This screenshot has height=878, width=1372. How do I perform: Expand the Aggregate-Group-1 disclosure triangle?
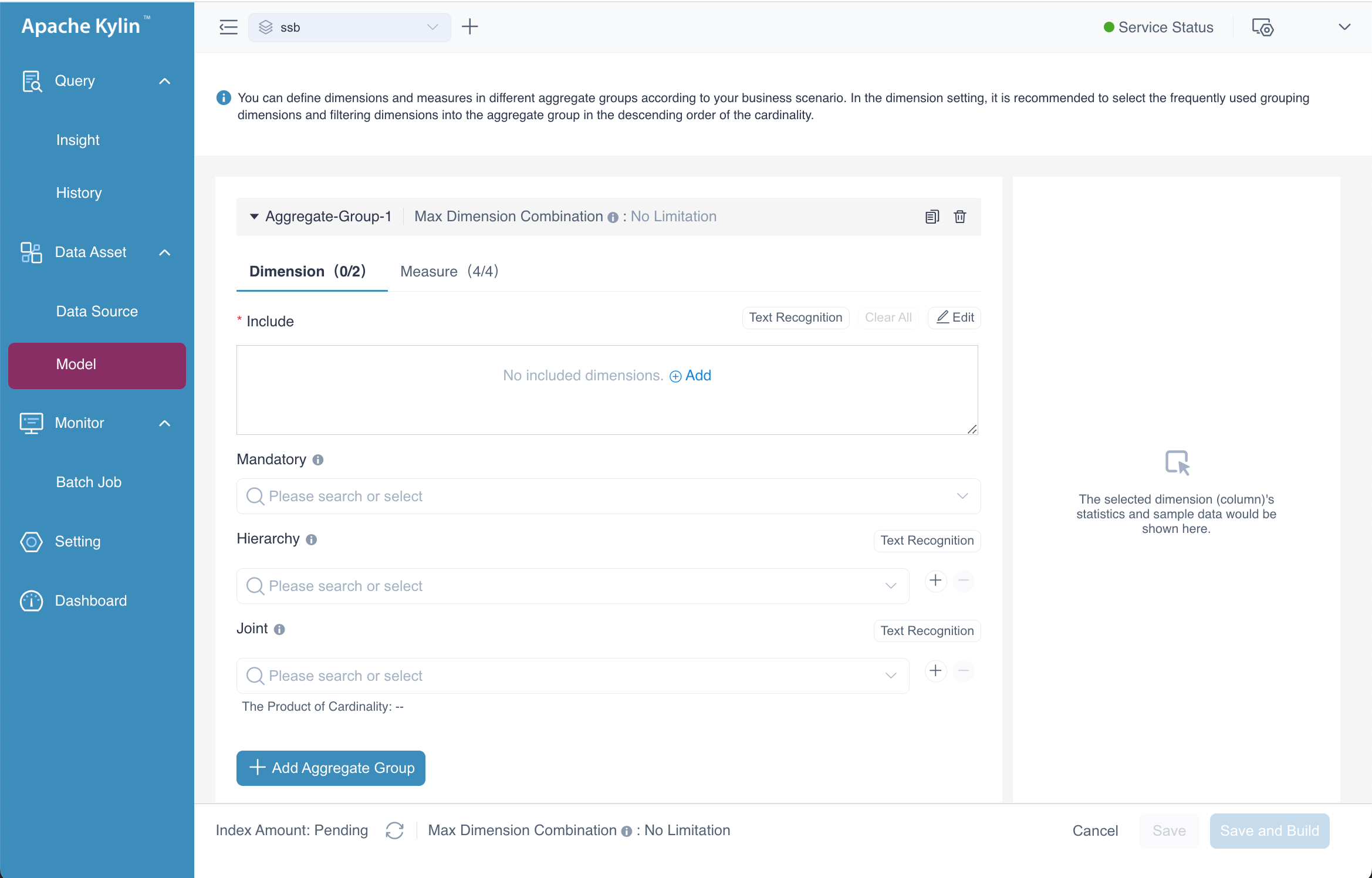pyautogui.click(x=254, y=217)
